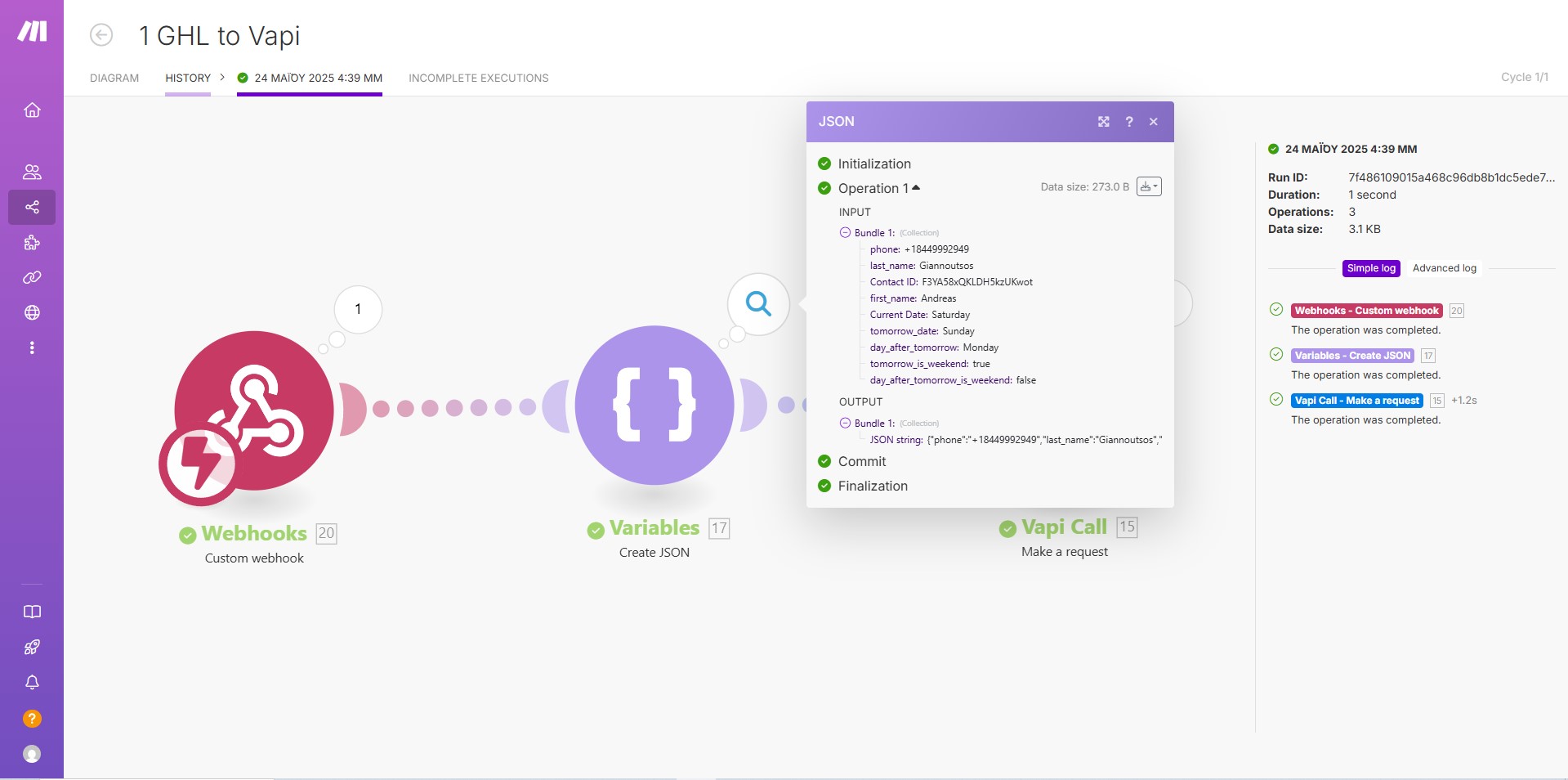Expand JSON panel to full screen
This screenshot has width=1568, height=780.
1104,122
